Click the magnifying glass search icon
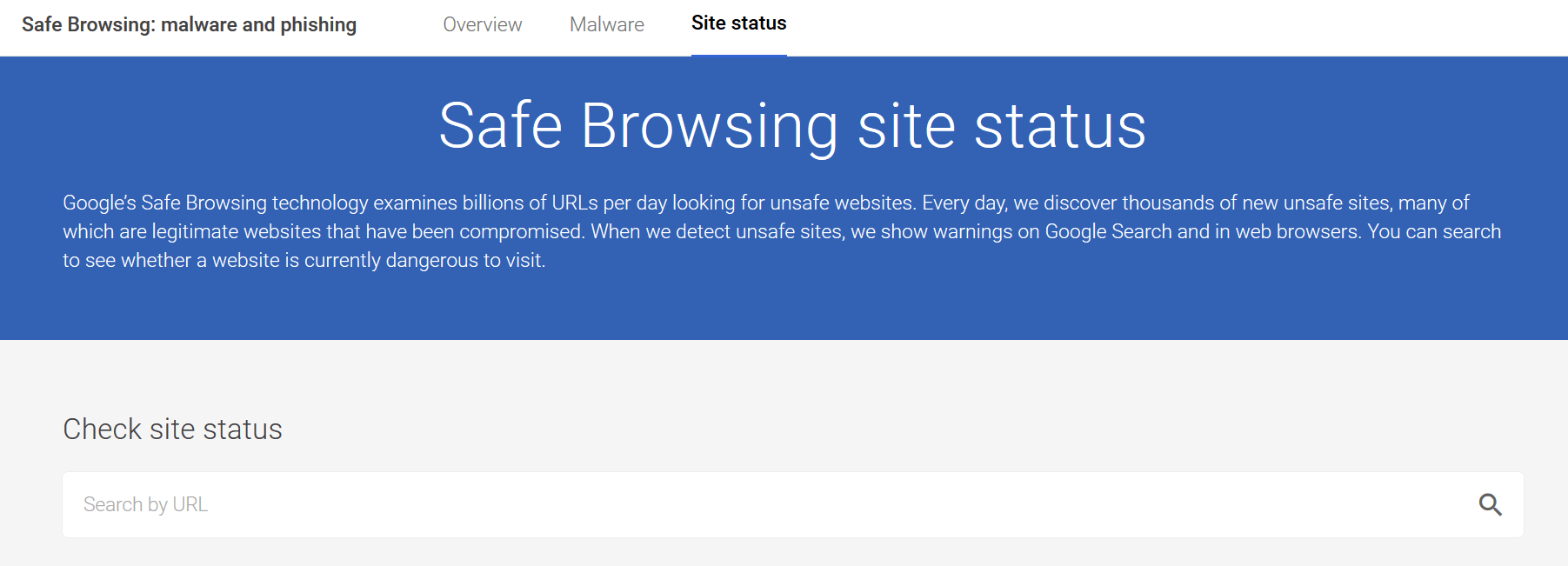This screenshot has height=566, width=1568. [1490, 504]
